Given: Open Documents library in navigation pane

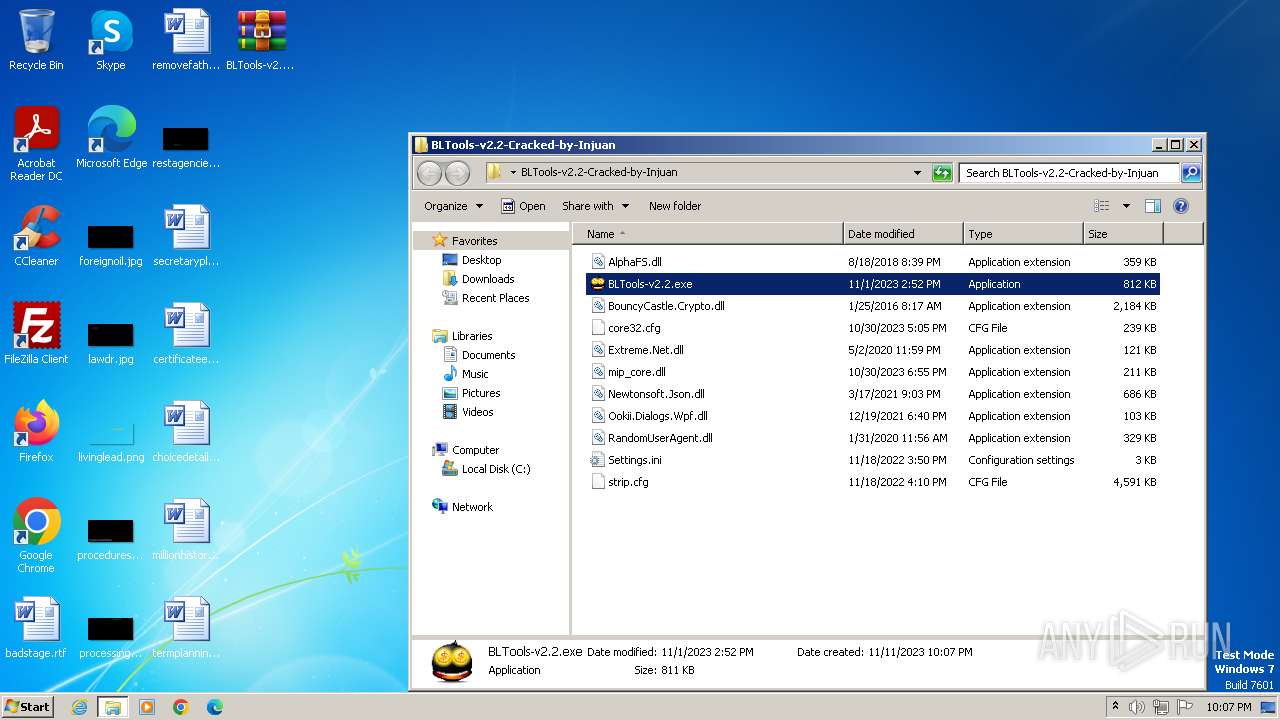Looking at the screenshot, I should [x=488, y=355].
